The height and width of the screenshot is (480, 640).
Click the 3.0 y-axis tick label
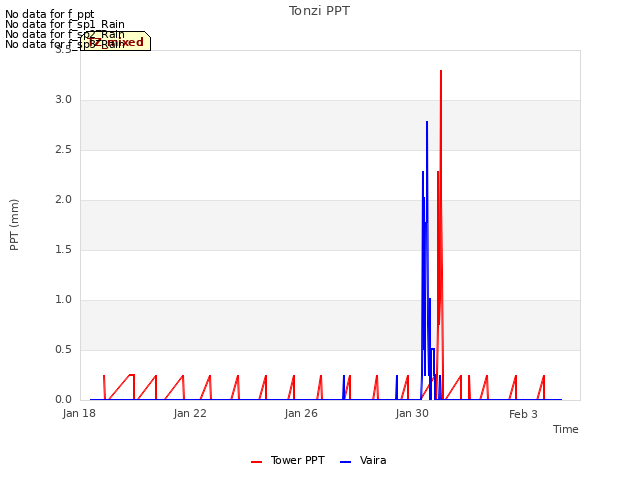[63, 100]
